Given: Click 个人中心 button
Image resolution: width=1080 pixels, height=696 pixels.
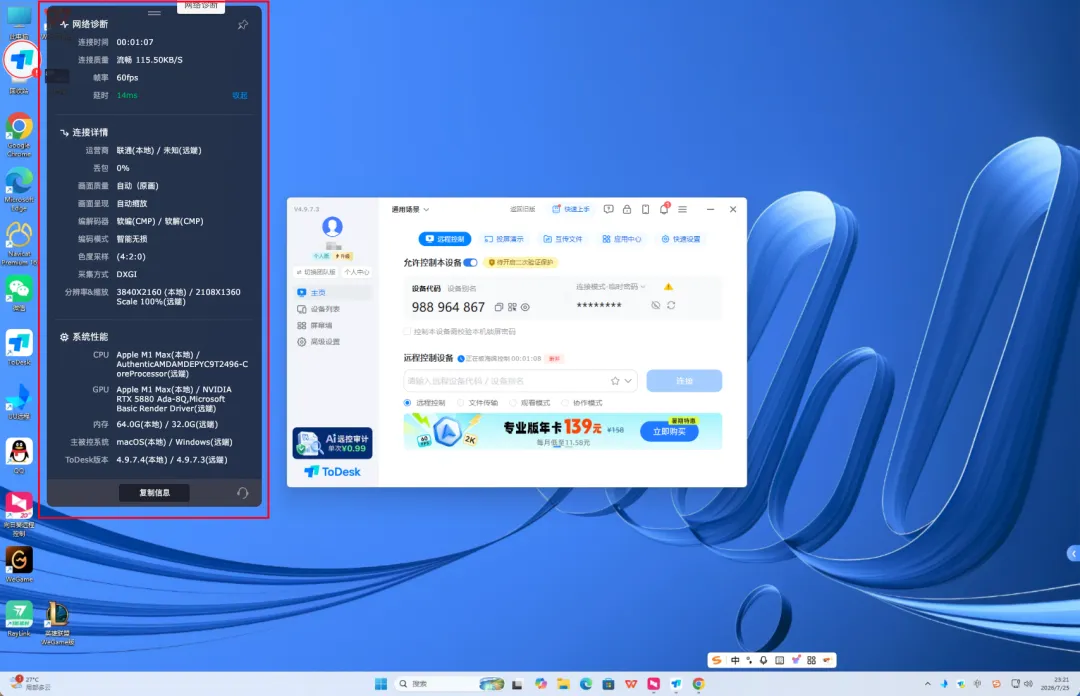Looking at the screenshot, I should pyautogui.click(x=356, y=272).
